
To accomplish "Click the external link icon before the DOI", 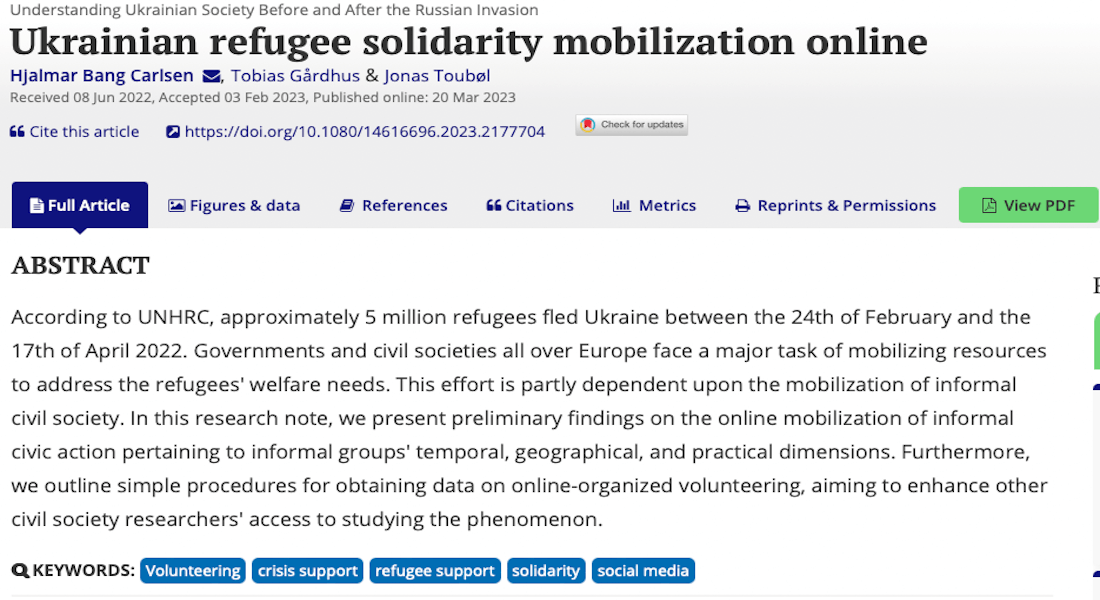I will tap(173, 131).
